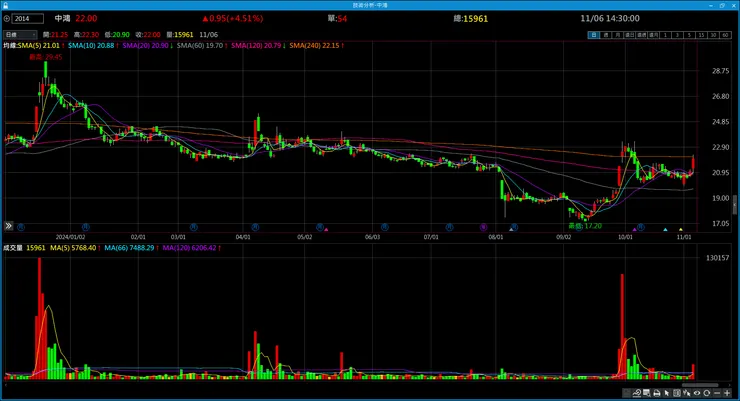Image resolution: width=740 pixels, height=401 pixels.
Task: Click the vertical scrollbar at chart right edge
Action: click(x=734, y=204)
